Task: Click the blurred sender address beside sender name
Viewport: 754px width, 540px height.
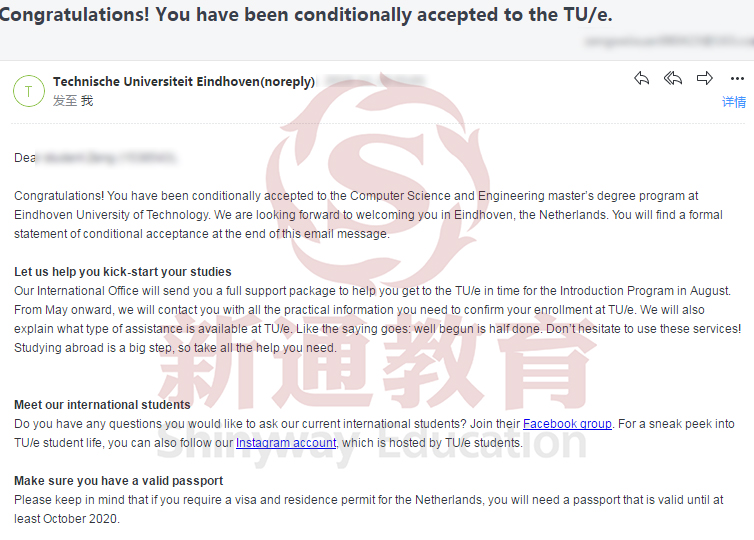Action: click(375, 81)
